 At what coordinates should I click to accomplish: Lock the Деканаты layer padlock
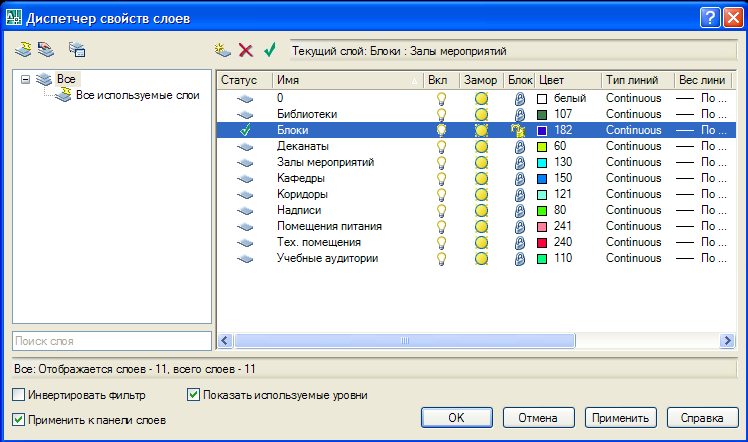(x=519, y=146)
